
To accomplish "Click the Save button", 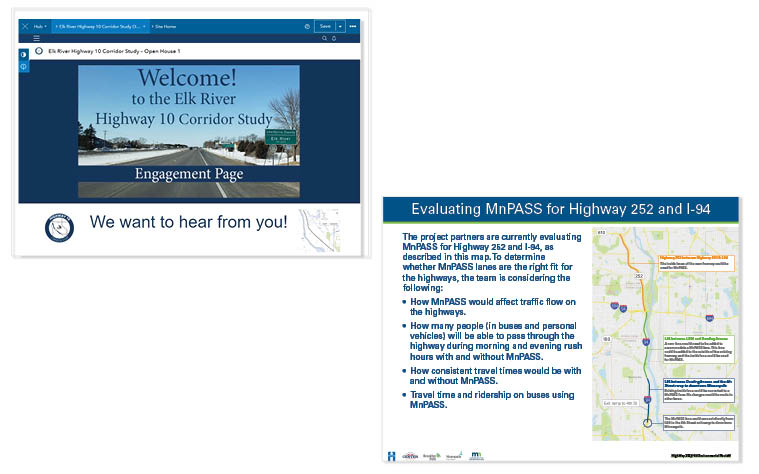I will pyautogui.click(x=325, y=27).
